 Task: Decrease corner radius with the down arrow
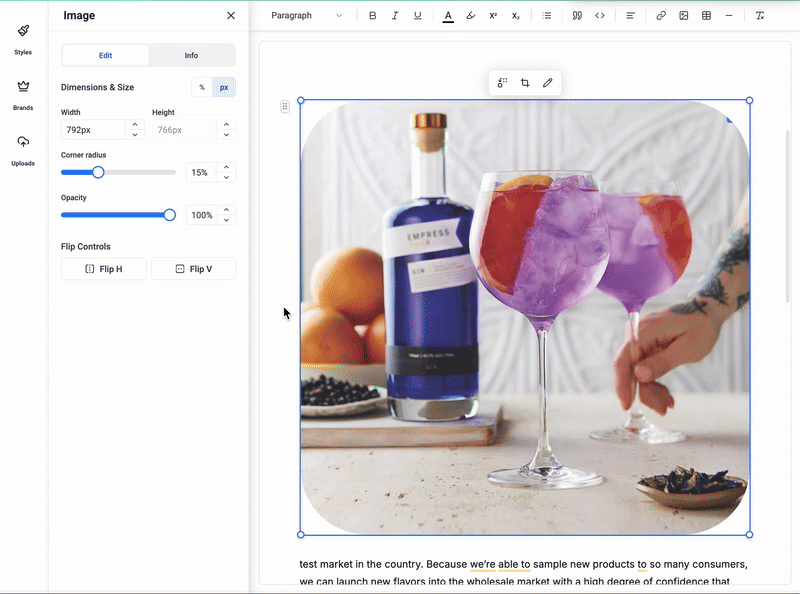coord(226,178)
